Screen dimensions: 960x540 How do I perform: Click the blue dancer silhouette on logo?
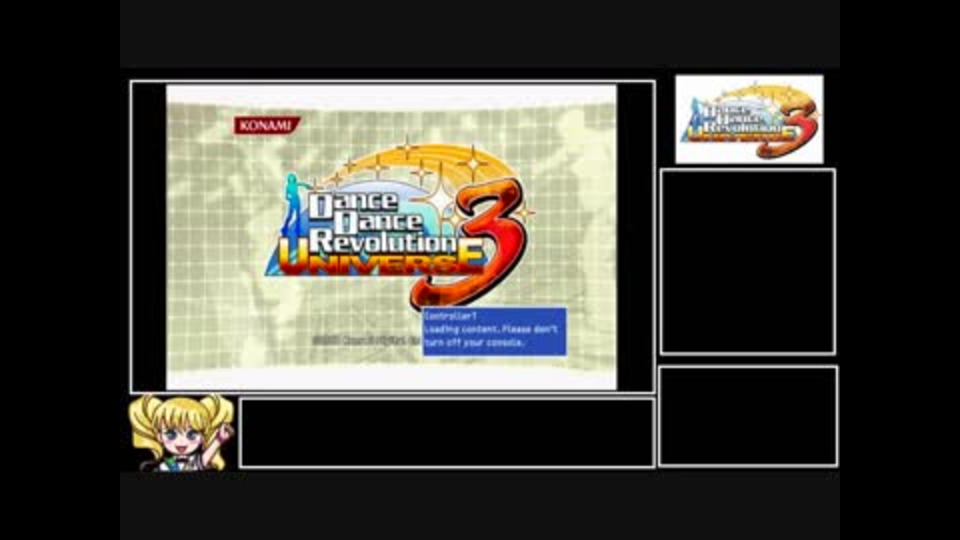tap(294, 205)
